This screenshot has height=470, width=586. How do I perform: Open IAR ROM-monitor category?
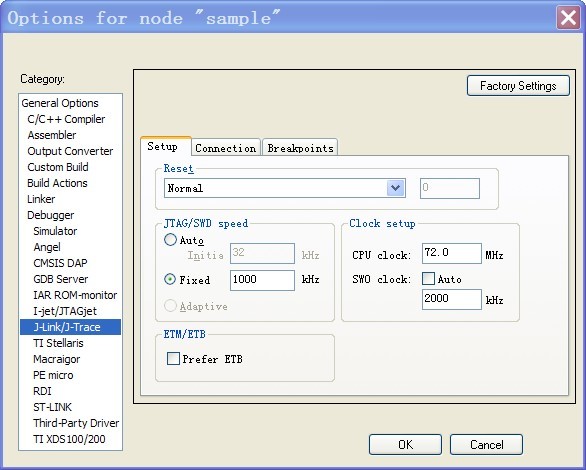(x=75, y=295)
